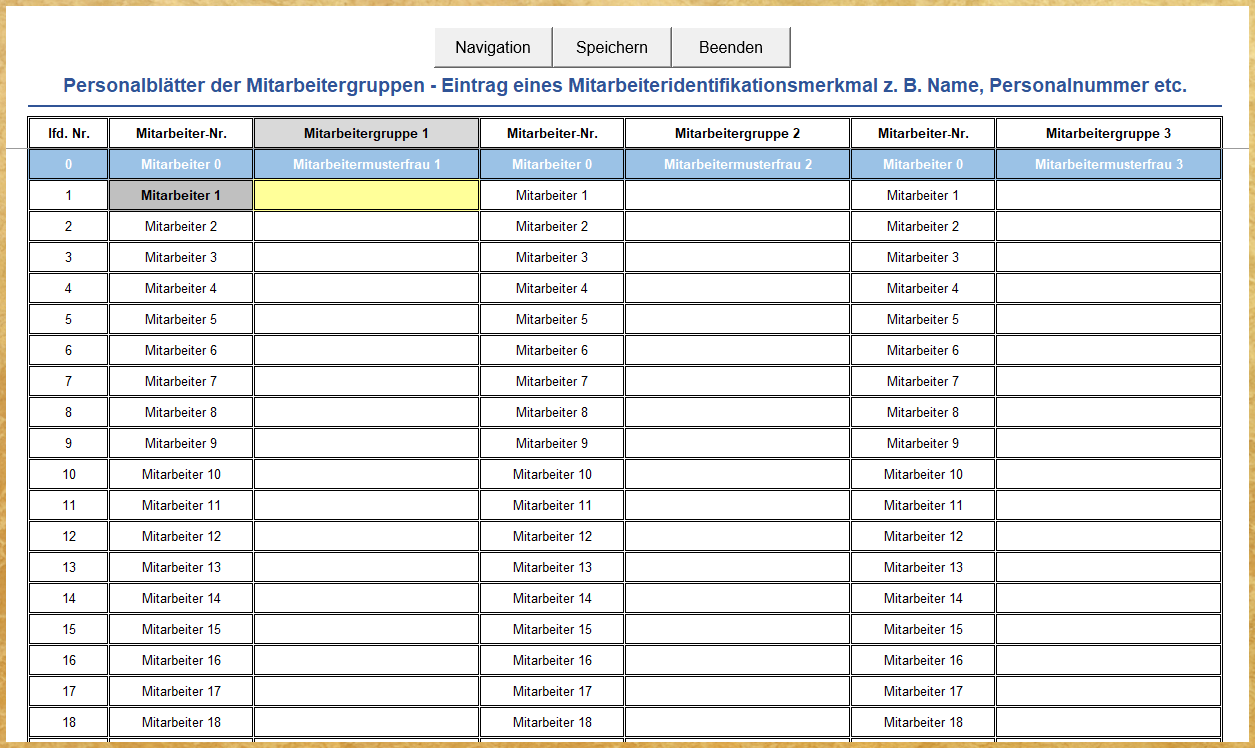This screenshot has width=1255, height=748.
Task: Click the highlighted Mitarbeiter 1 cell
Action: click(181, 196)
